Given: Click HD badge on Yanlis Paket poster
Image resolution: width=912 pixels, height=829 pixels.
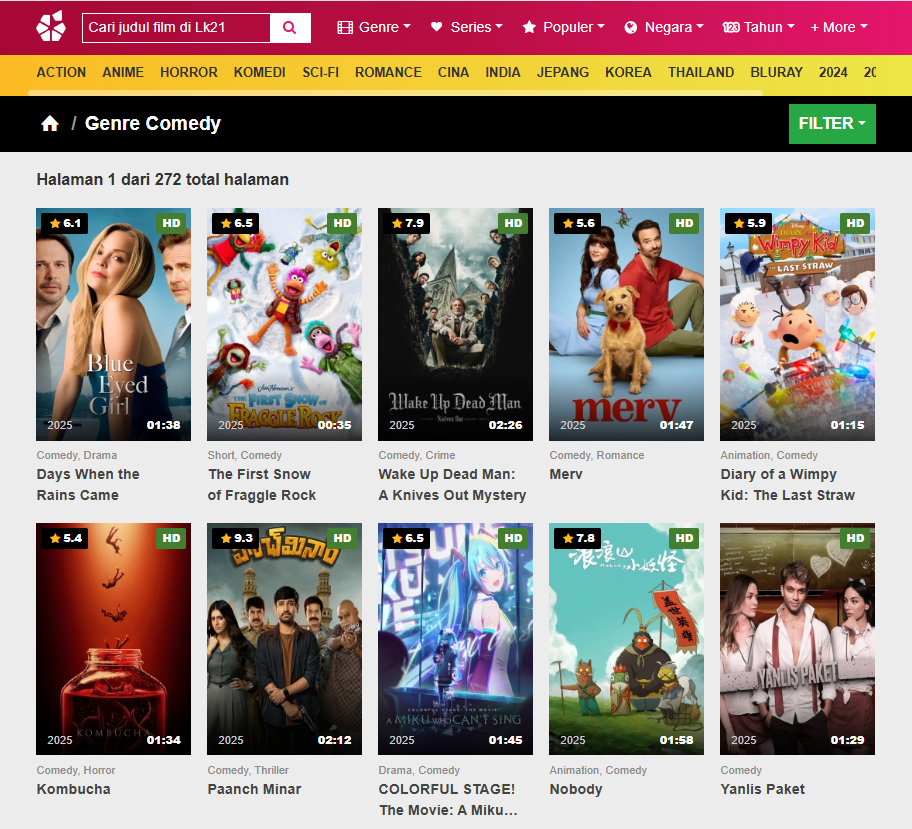Looking at the screenshot, I should [x=855, y=538].
